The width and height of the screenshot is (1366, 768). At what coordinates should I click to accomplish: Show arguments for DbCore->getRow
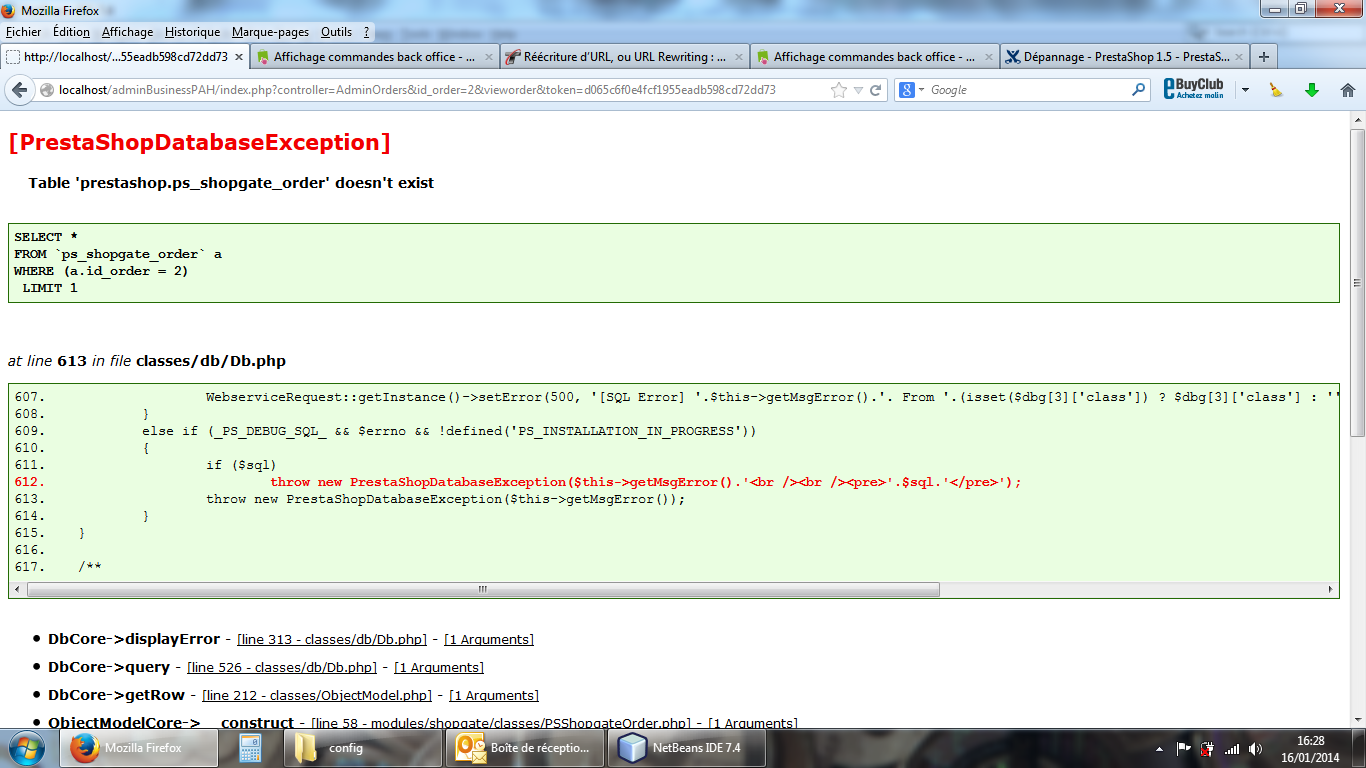pyautogui.click(x=494, y=695)
